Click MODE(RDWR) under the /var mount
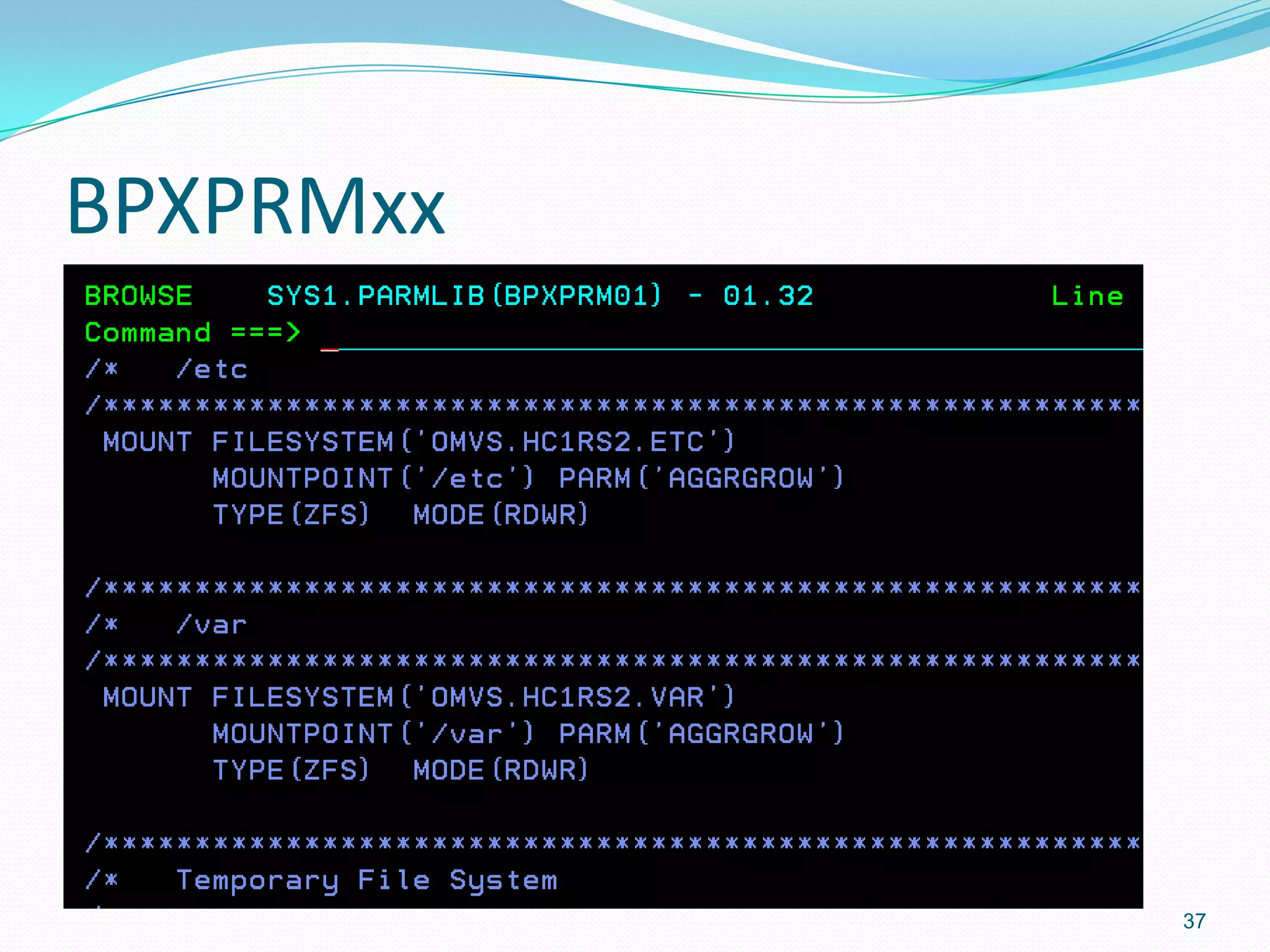 click(x=500, y=770)
